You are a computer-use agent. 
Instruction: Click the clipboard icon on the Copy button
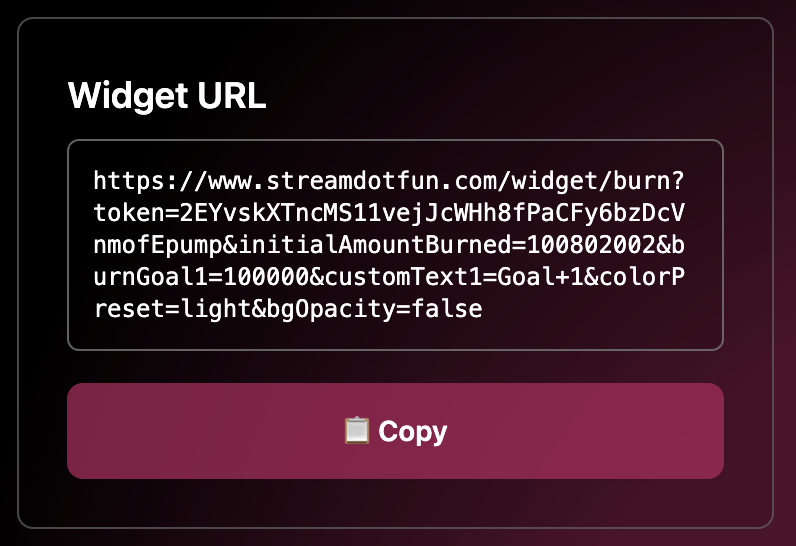(357, 431)
